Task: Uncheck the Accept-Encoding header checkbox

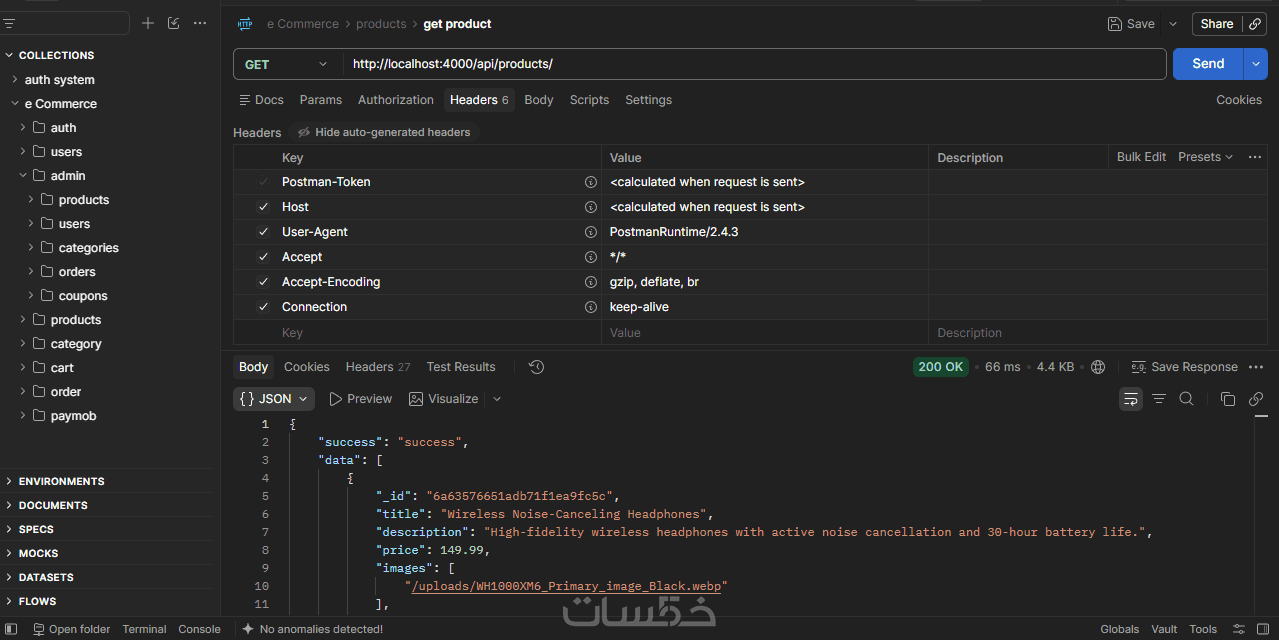Action: tap(263, 282)
